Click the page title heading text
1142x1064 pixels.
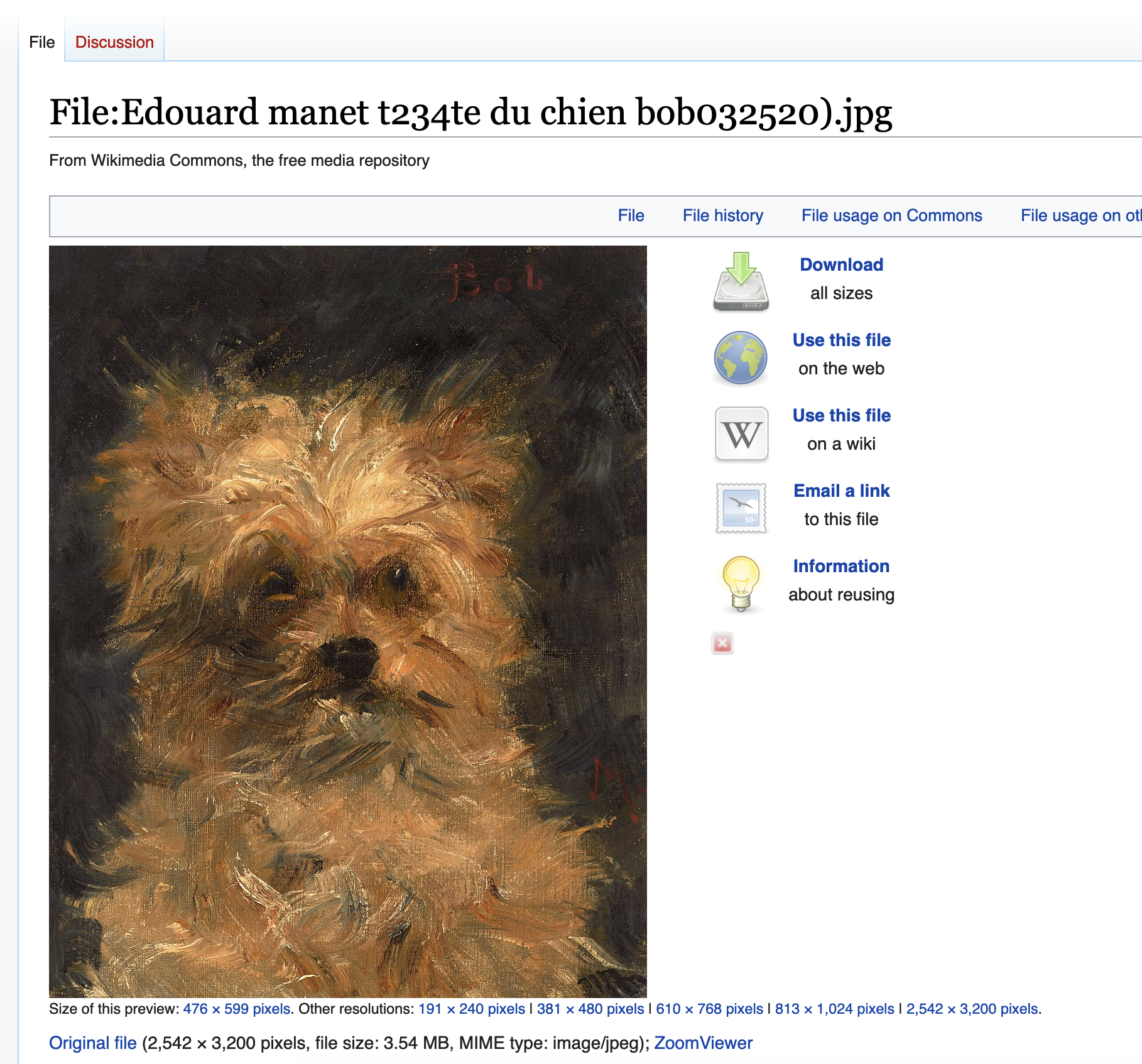coord(470,112)
